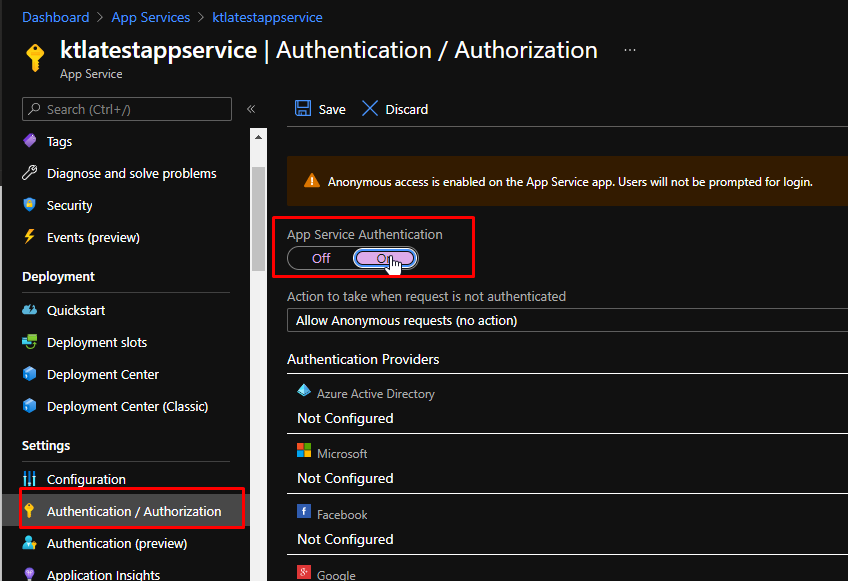
Task: Click the Discard X icon
Action: 370,108
